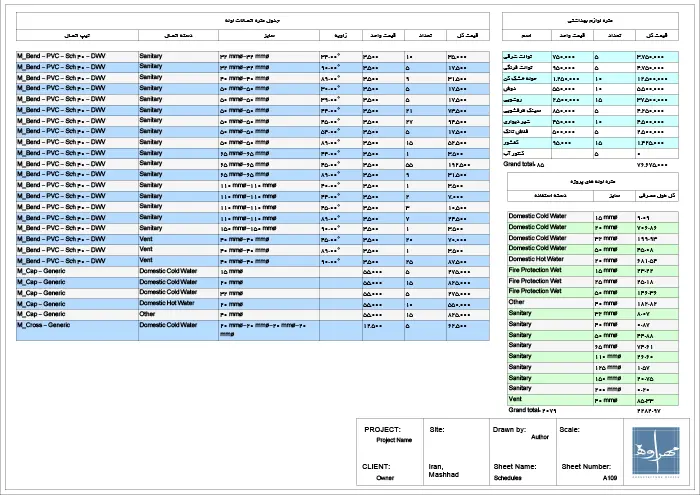Click the 'اسم' name column header
The width and height of the screenshot is (700, 495).
click(527, 35)
